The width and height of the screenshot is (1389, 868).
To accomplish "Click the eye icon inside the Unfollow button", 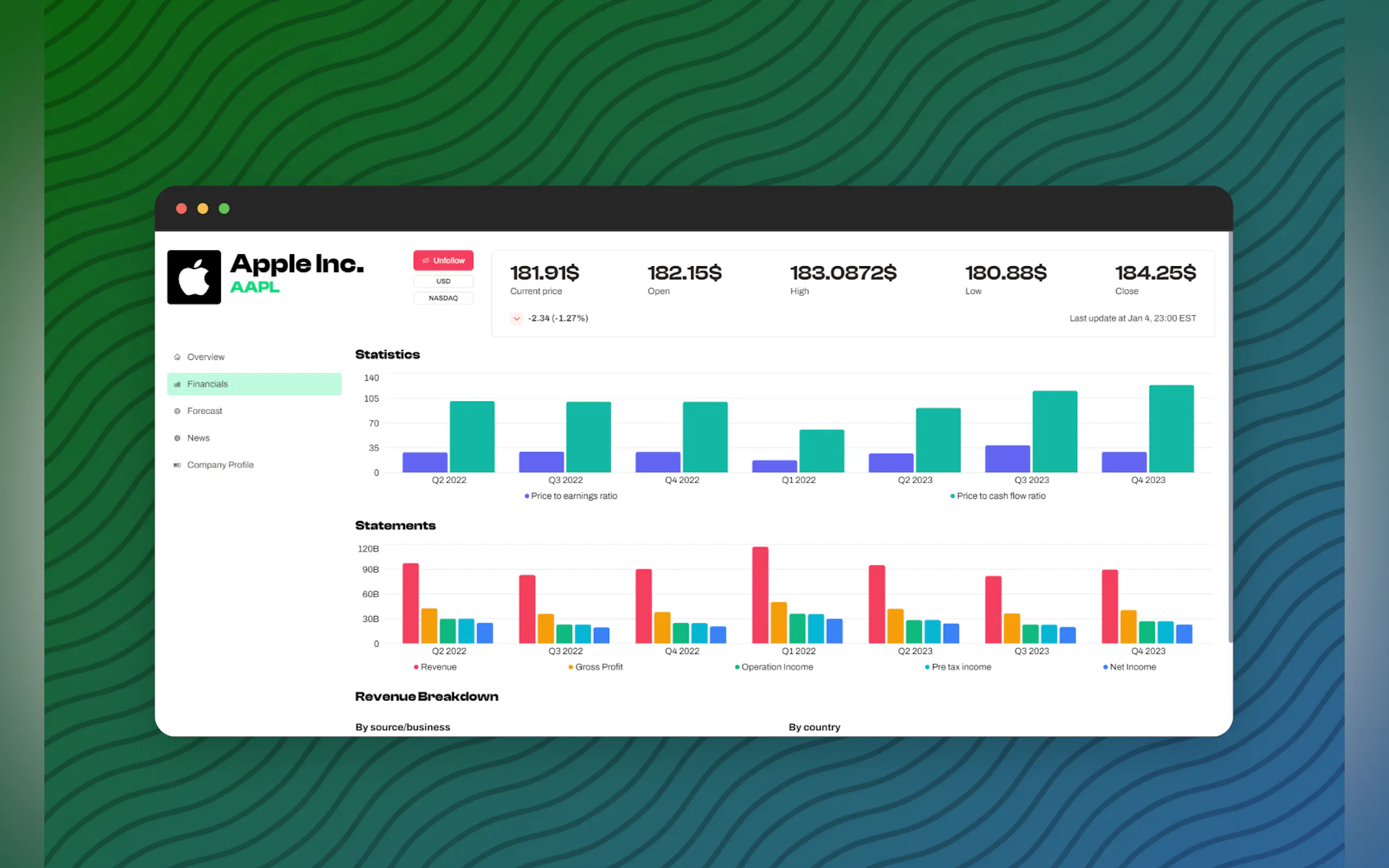I will coord(425,261).
